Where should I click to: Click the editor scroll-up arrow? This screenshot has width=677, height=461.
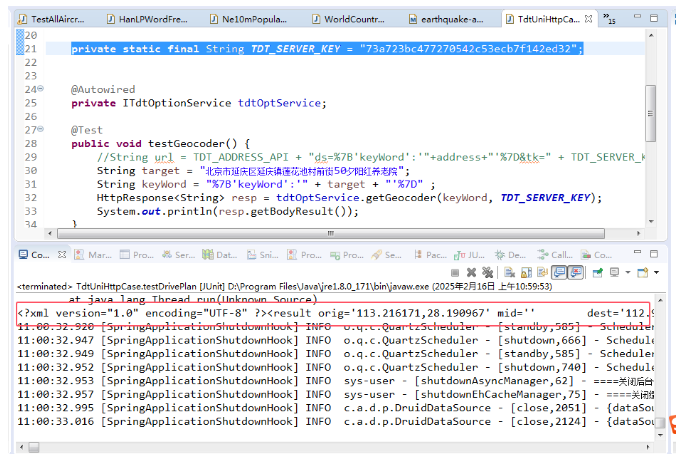point(651,35)
